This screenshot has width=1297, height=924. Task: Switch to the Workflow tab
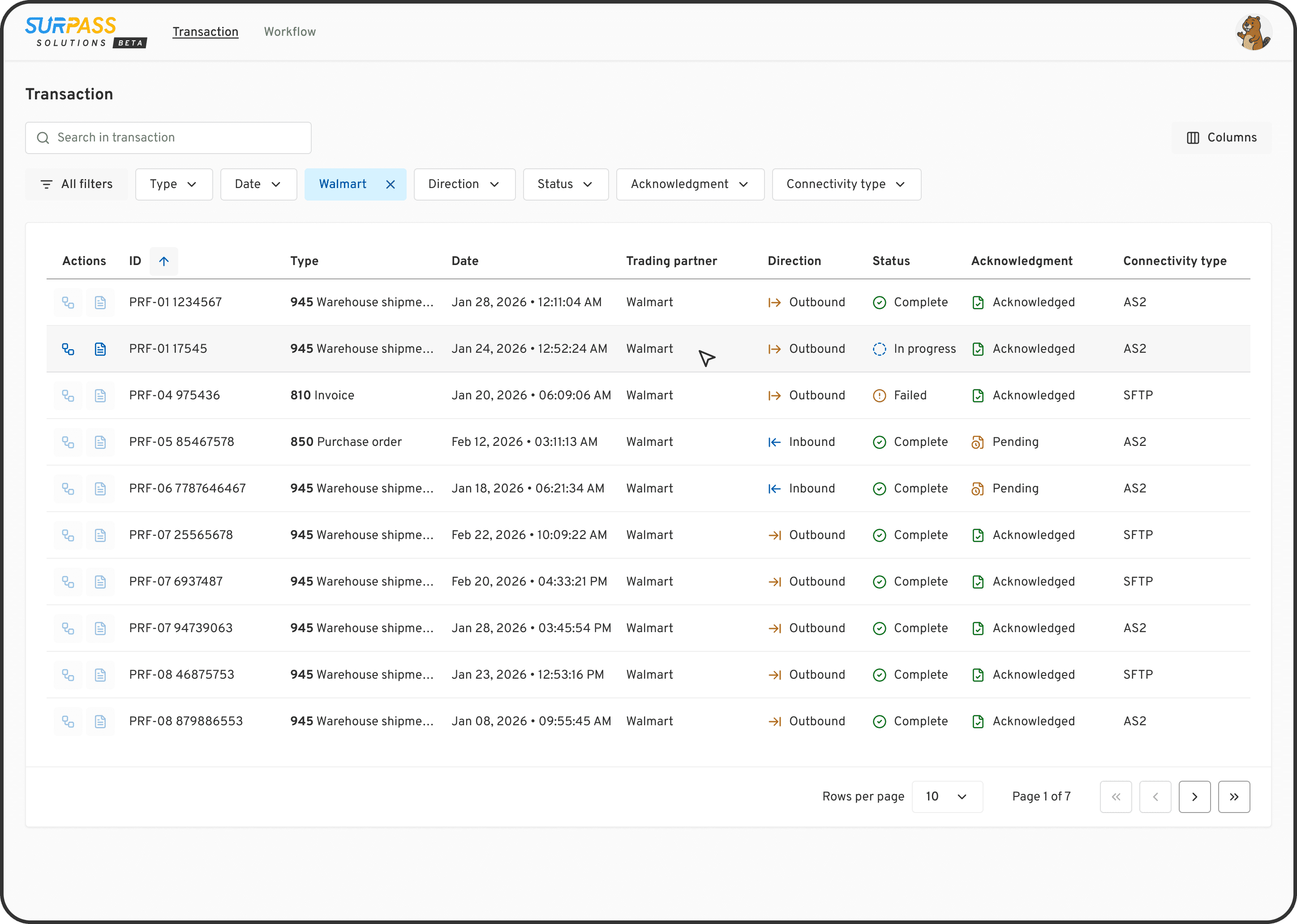(290, 31)
